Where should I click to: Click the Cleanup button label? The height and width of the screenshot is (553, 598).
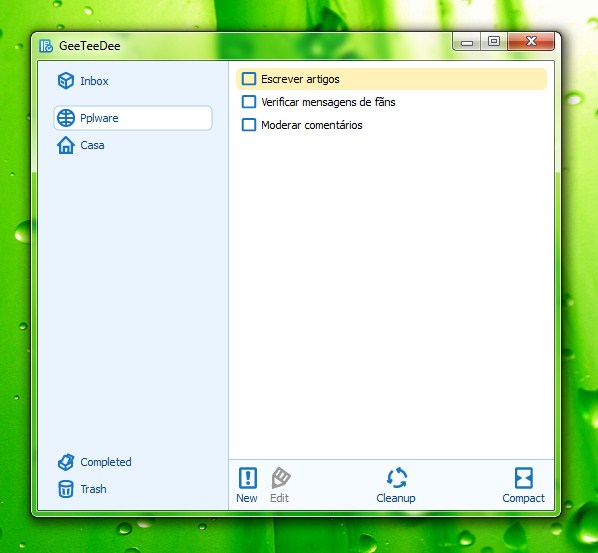tap(396, 498)
